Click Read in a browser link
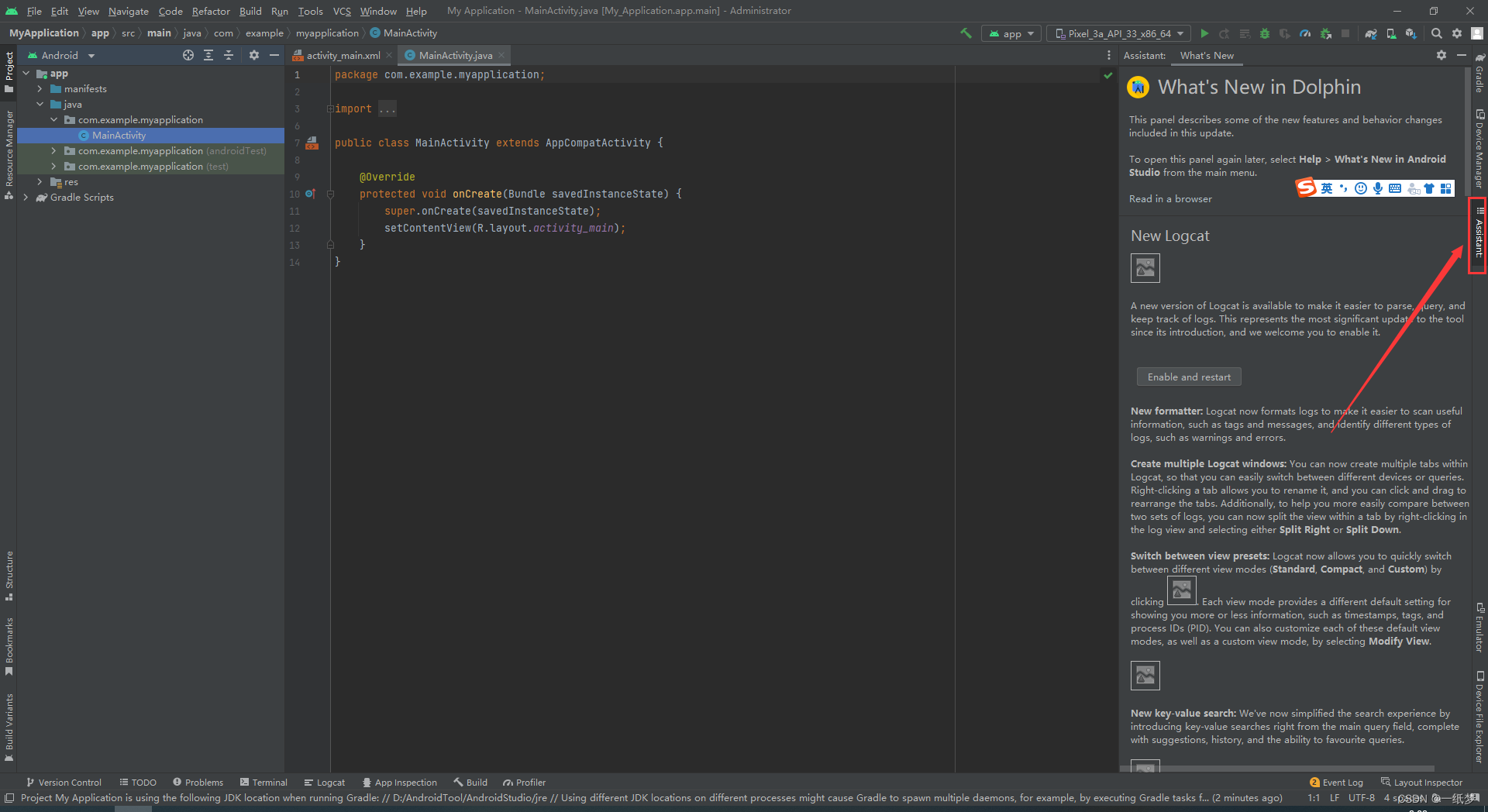The image size is (1488, 812). (x=1170, y=199)
